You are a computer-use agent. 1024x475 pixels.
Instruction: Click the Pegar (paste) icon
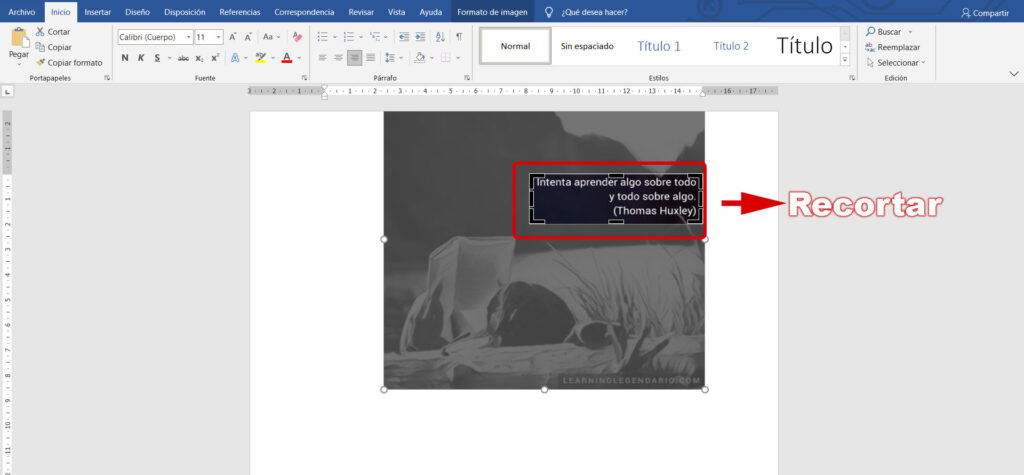19,40
